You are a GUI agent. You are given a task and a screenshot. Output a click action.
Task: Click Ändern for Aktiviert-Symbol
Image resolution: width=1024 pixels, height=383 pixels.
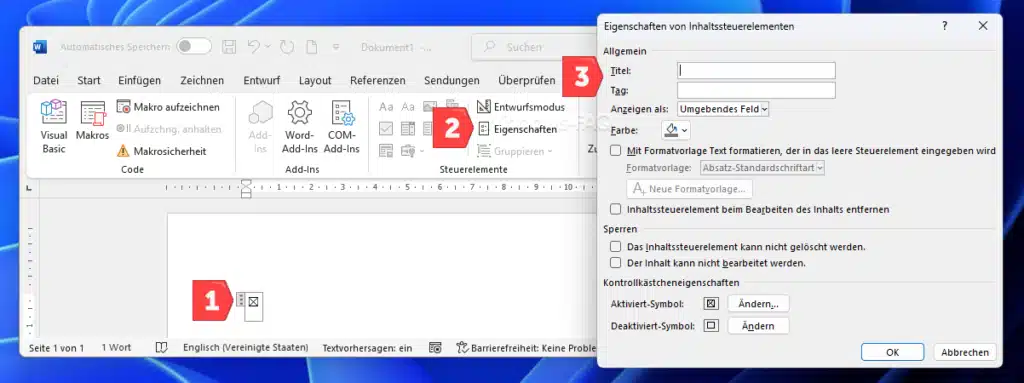(758, 304)
